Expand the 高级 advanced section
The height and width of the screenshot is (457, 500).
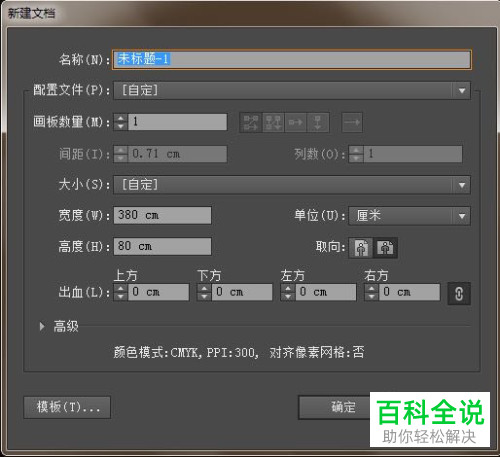click(42, 326)
